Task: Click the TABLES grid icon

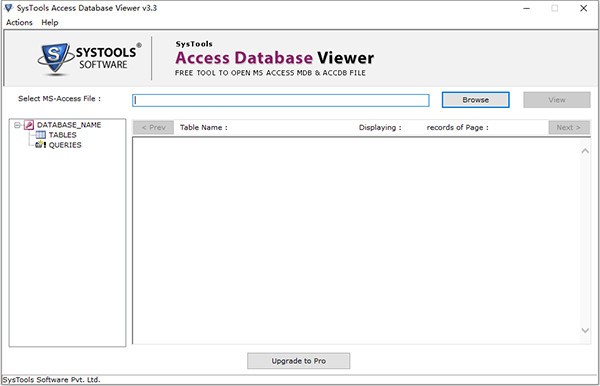Action: pyautogui.click(x=41, y=135)
